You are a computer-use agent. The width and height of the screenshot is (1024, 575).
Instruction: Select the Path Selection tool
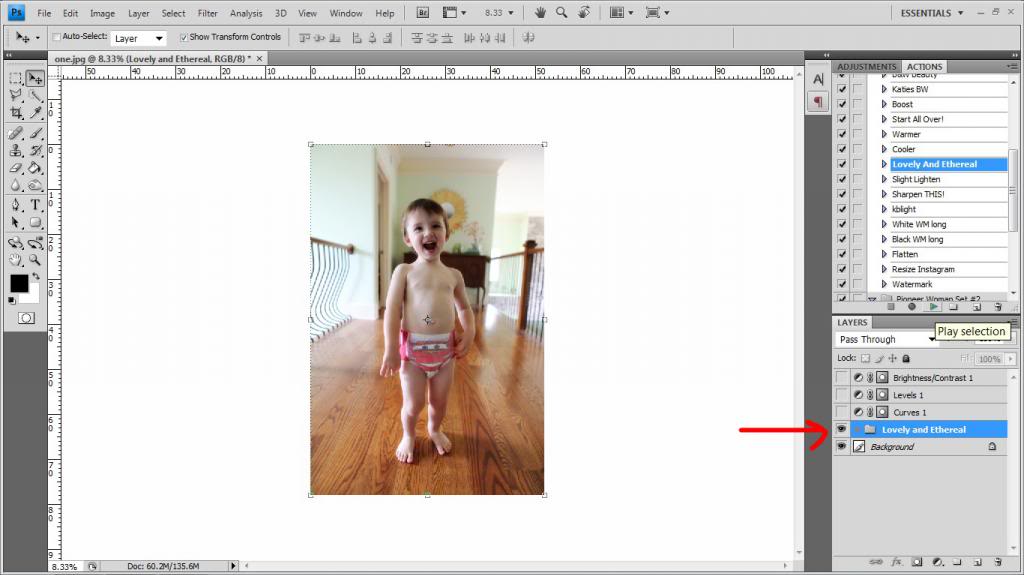click(x=16, y=223)
